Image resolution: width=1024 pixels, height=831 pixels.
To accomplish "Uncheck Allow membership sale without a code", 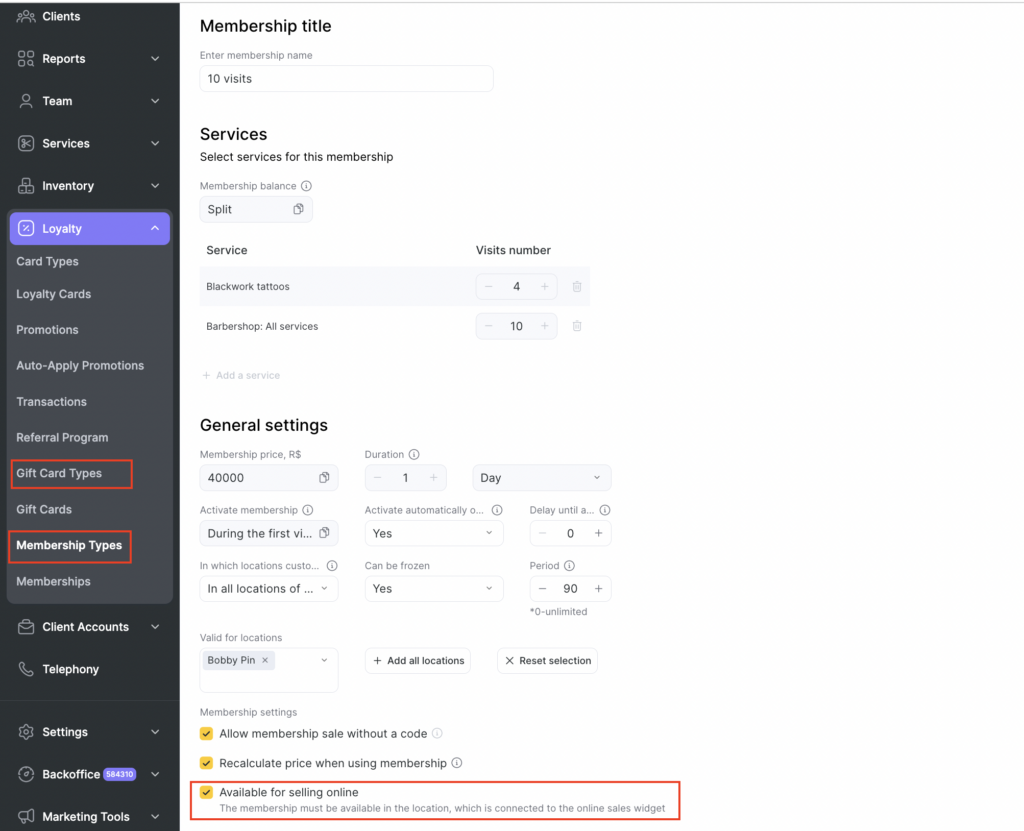I will point(207,734).
